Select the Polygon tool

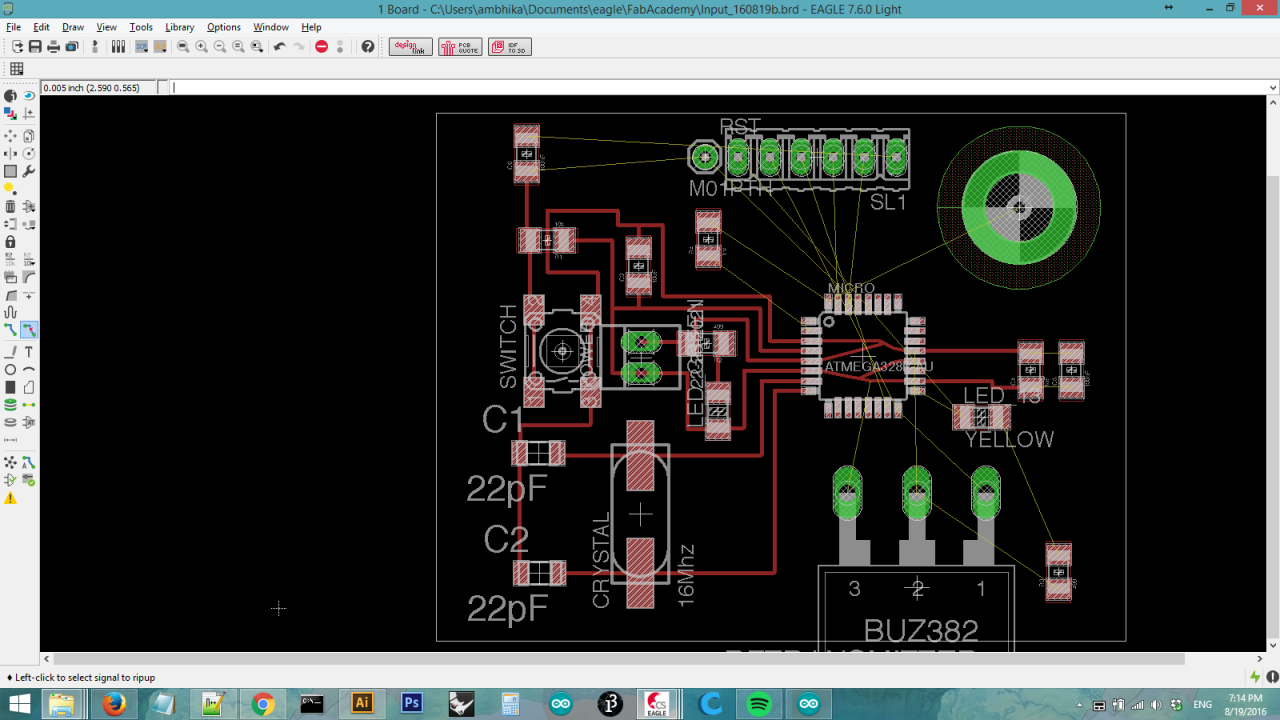coord(29,387)
